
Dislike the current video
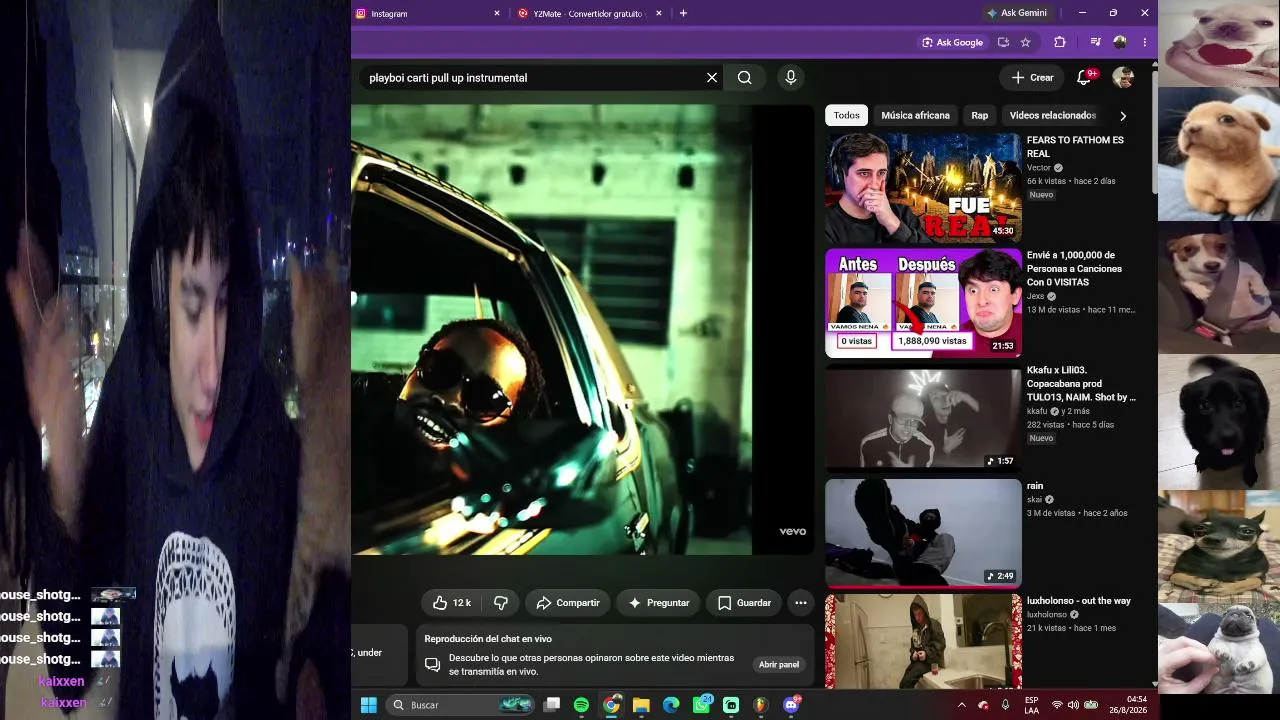[x=501, y=603]
